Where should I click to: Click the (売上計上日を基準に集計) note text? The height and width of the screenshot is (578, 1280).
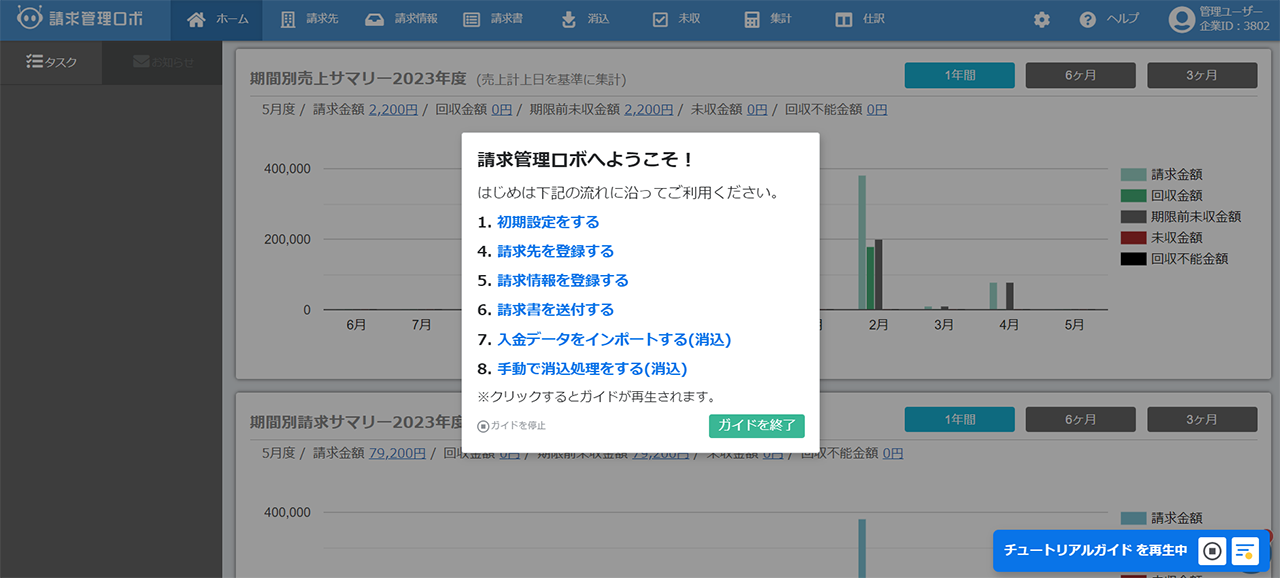(551, 80)
